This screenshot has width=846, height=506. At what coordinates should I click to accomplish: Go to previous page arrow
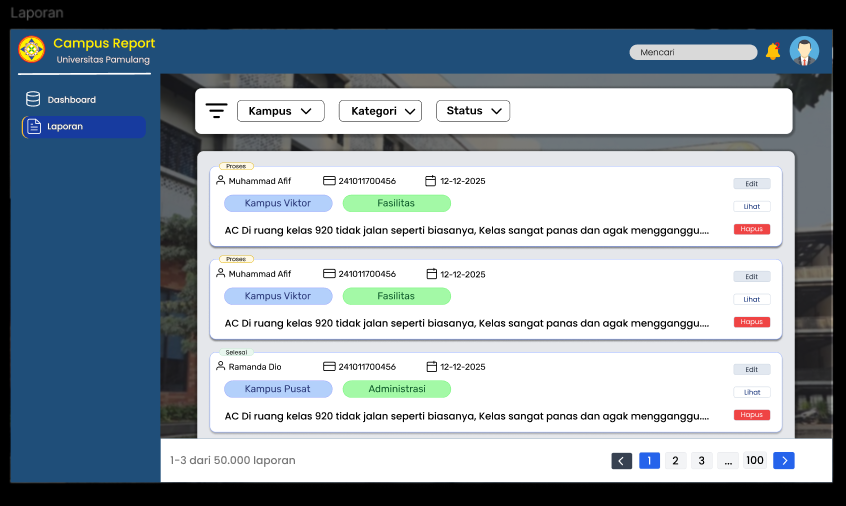tap(622, 461)
